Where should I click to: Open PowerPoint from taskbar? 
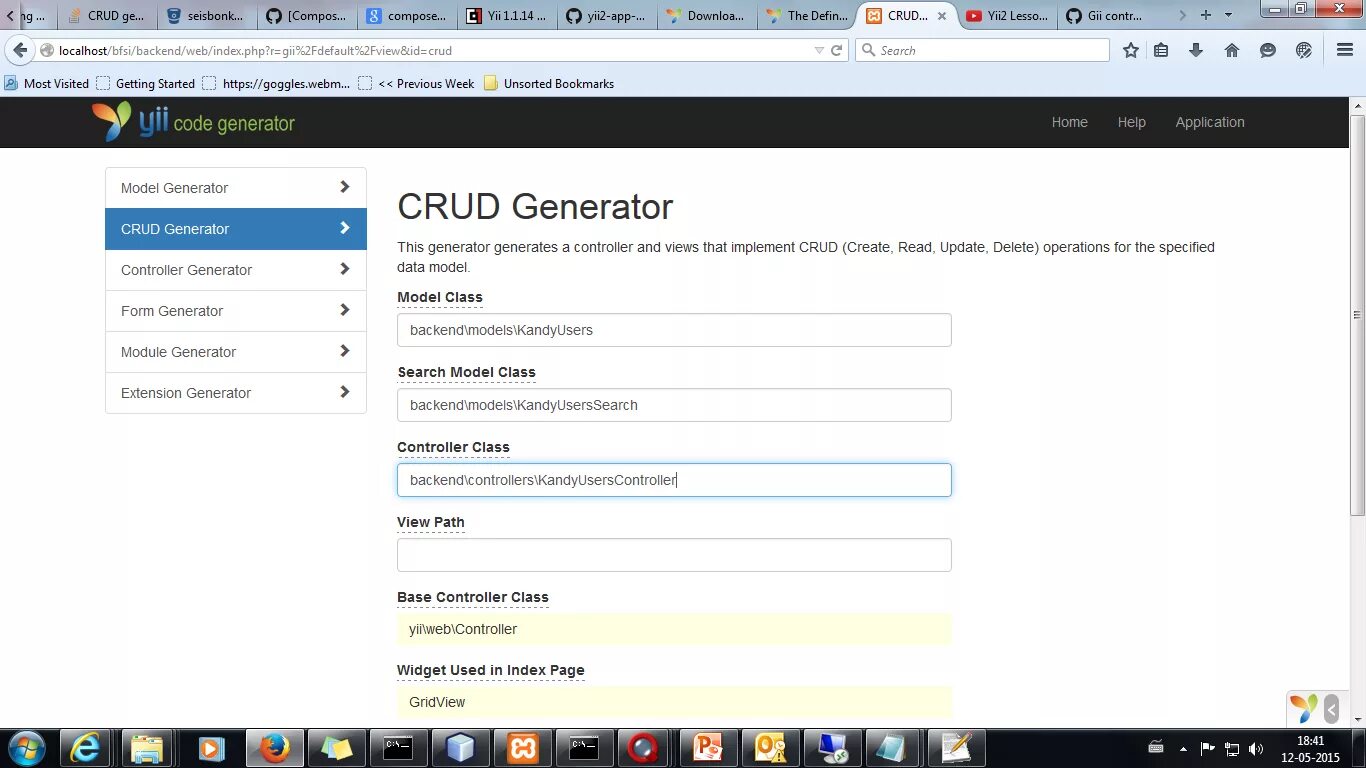708,748
